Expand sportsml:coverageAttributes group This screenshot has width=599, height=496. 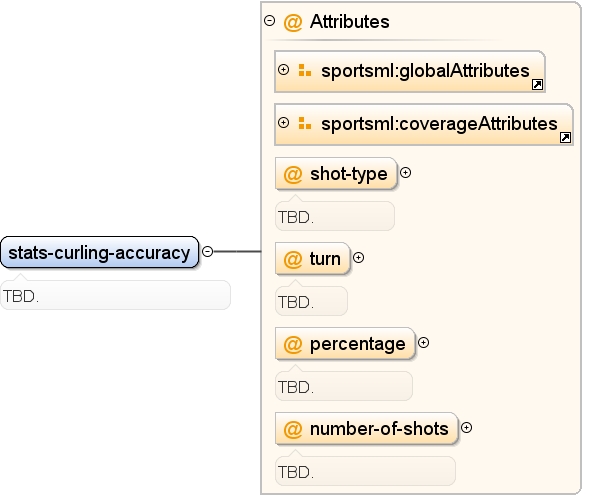point(283,123)
